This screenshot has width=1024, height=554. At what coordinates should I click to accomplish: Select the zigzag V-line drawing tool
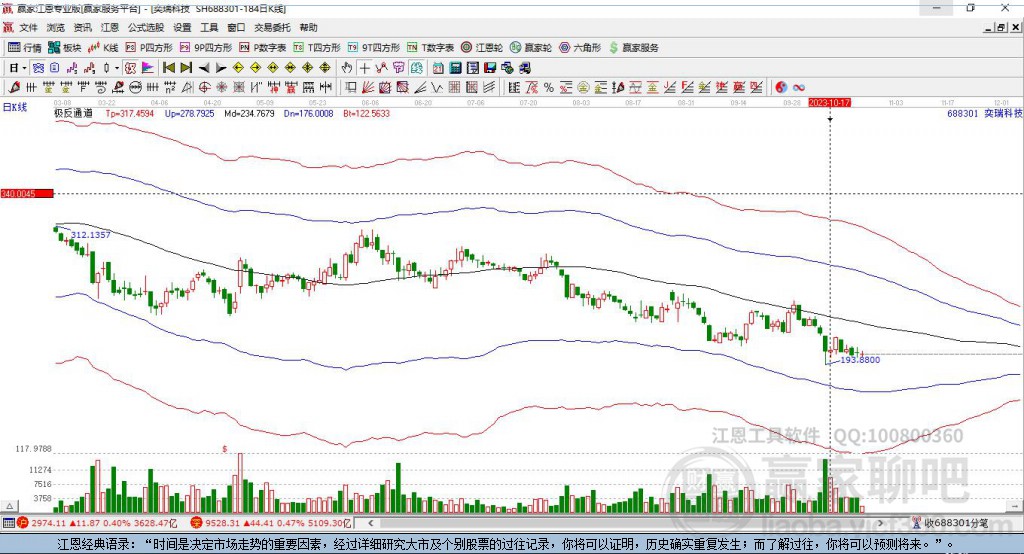tap(436, 87)
